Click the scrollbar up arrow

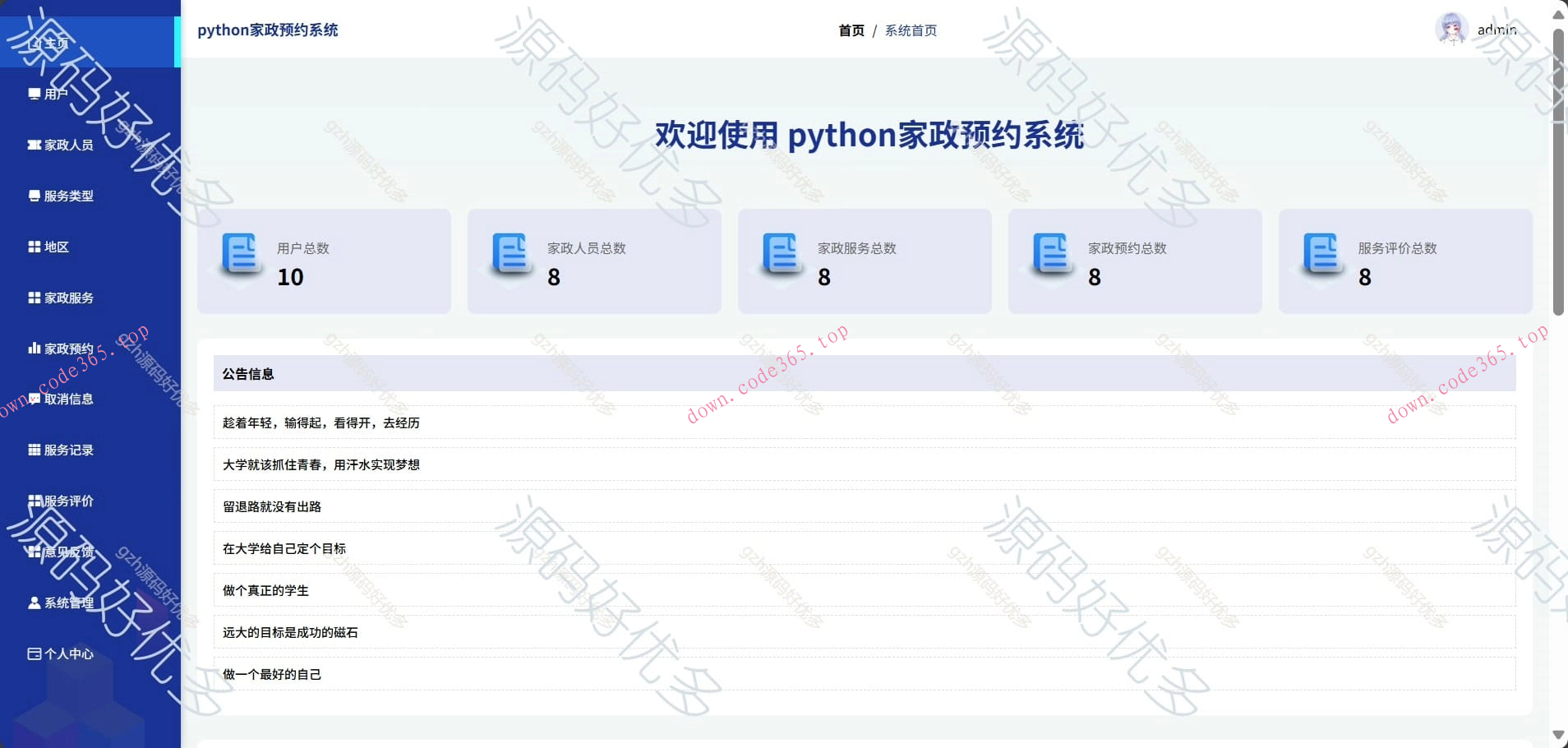point(1558,13)
